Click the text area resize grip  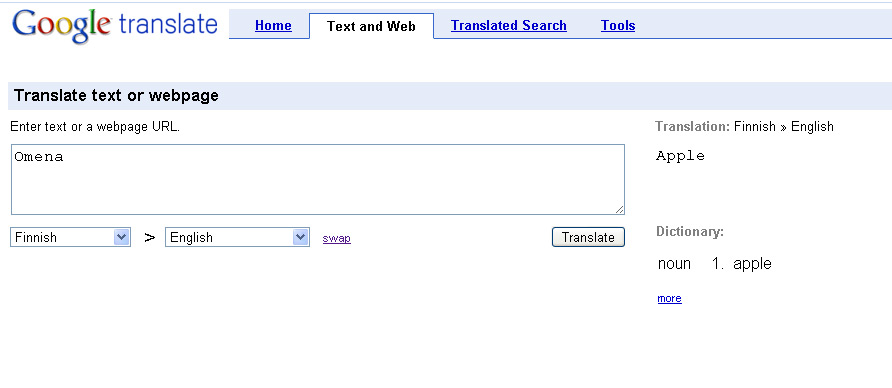[x=619, y=209]
